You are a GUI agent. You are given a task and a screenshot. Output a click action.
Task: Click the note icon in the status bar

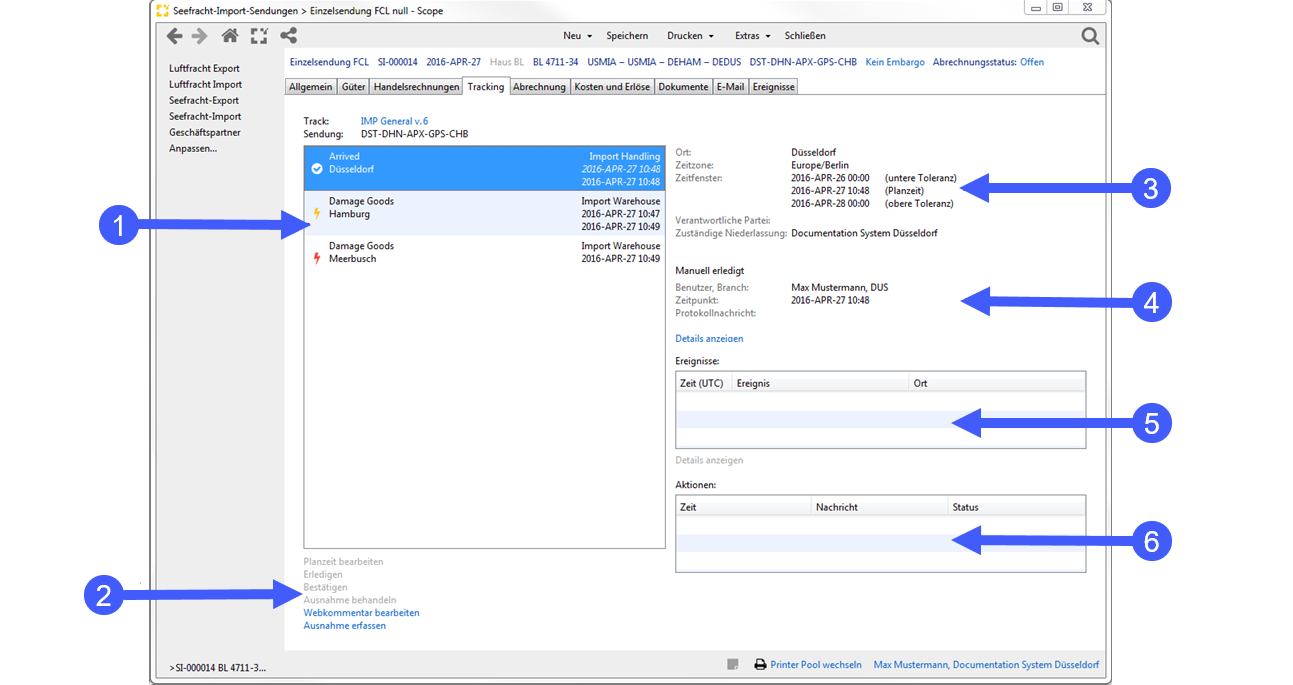coord(733,664)
